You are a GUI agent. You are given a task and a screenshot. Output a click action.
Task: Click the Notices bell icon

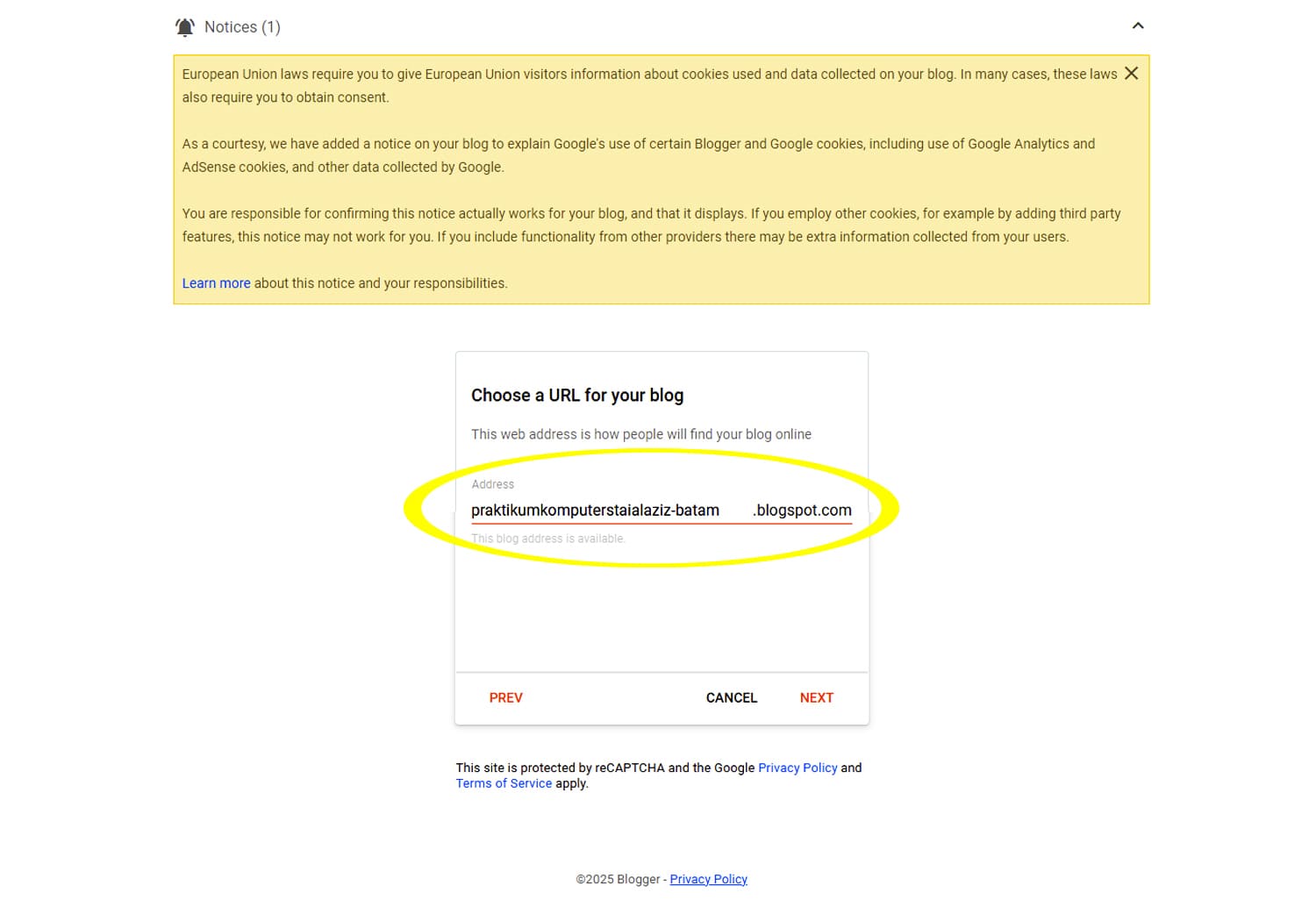coord(185,27)
